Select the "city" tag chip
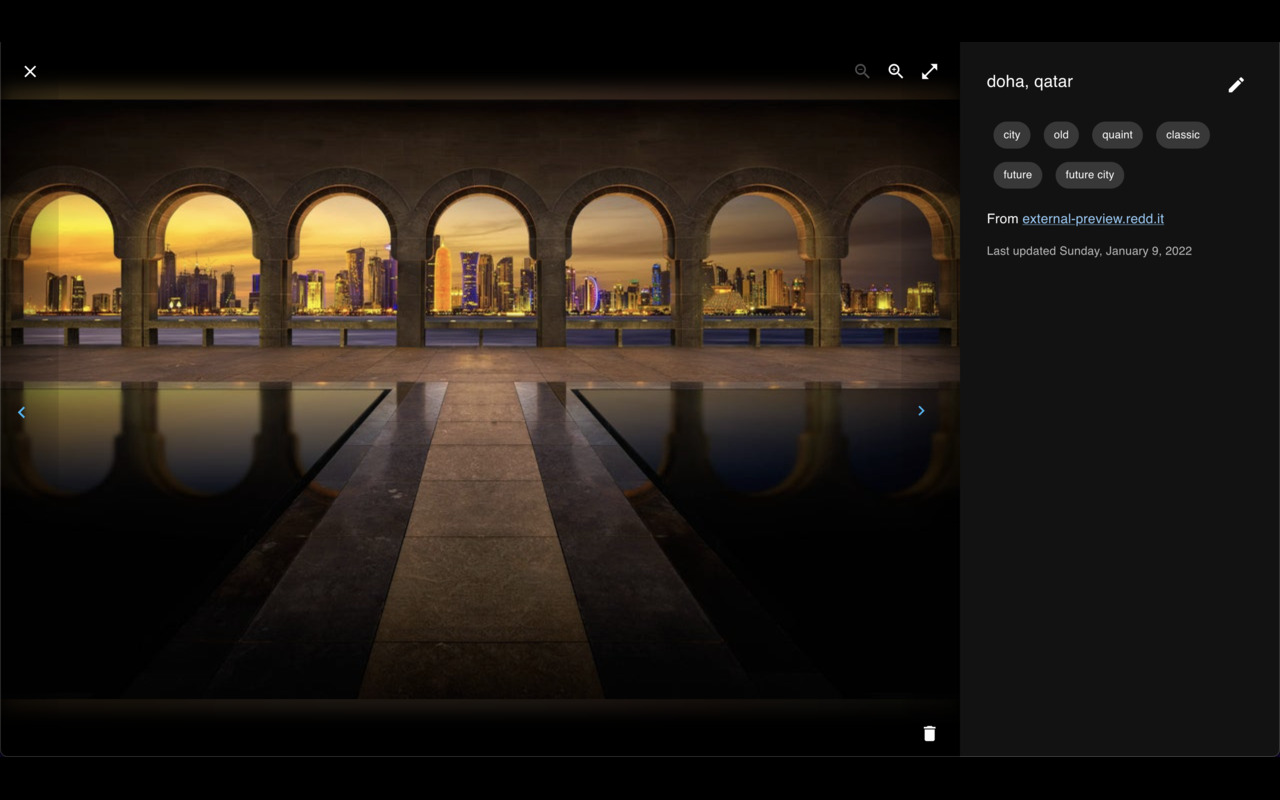Image resolution: width=1280 pixels, height=800 pixels. (1012, 135)
